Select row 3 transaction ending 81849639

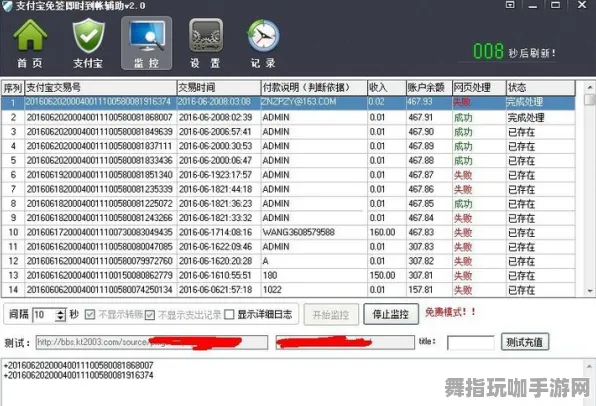coord(288,132)
